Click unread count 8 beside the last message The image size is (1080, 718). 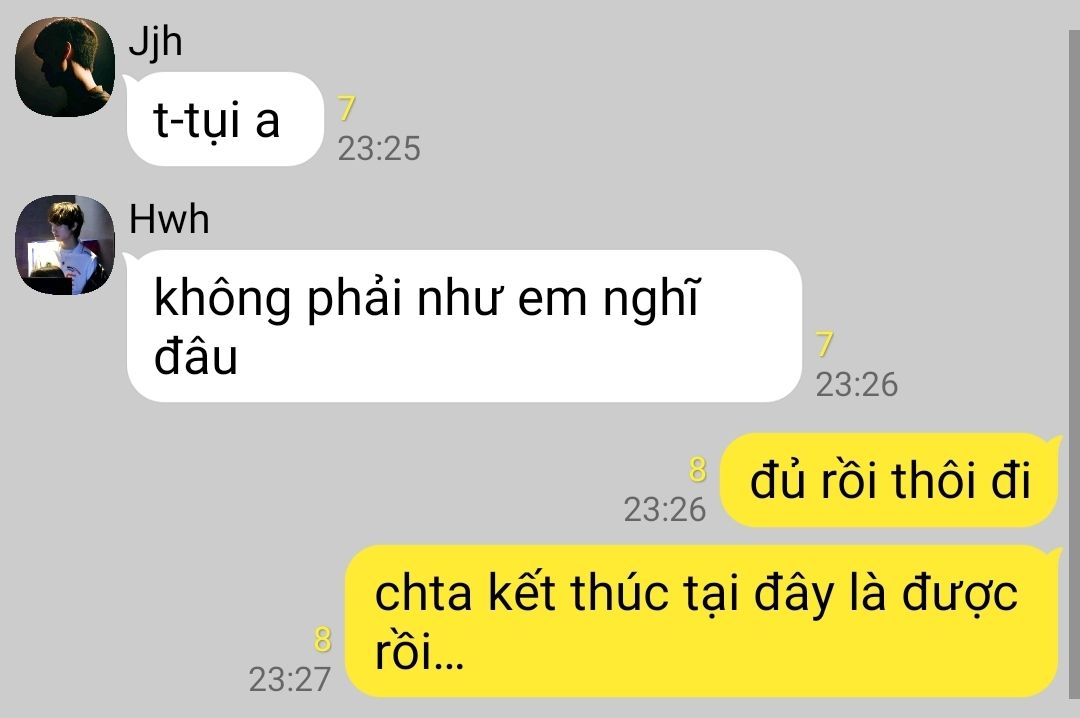[x=322, y=639]
